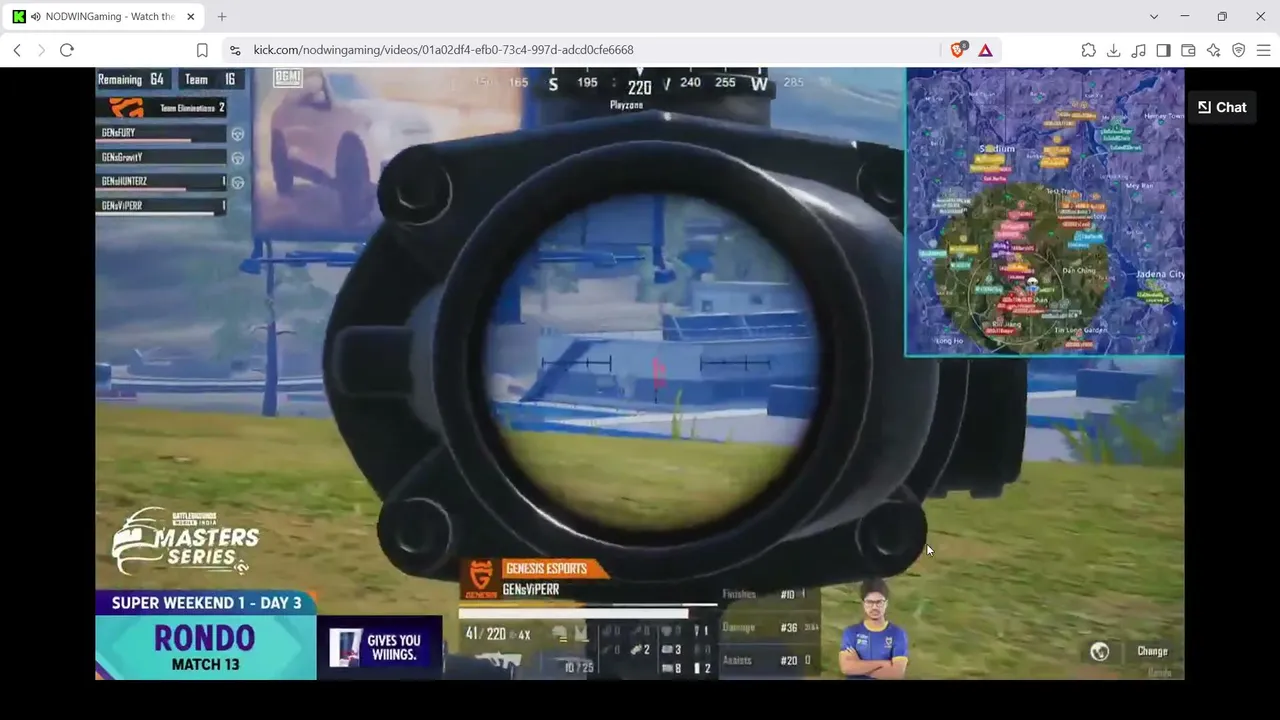Viewport: 1280px width, 720px height.
Task: Open the media control music note
Action: tap(1138, 50)
